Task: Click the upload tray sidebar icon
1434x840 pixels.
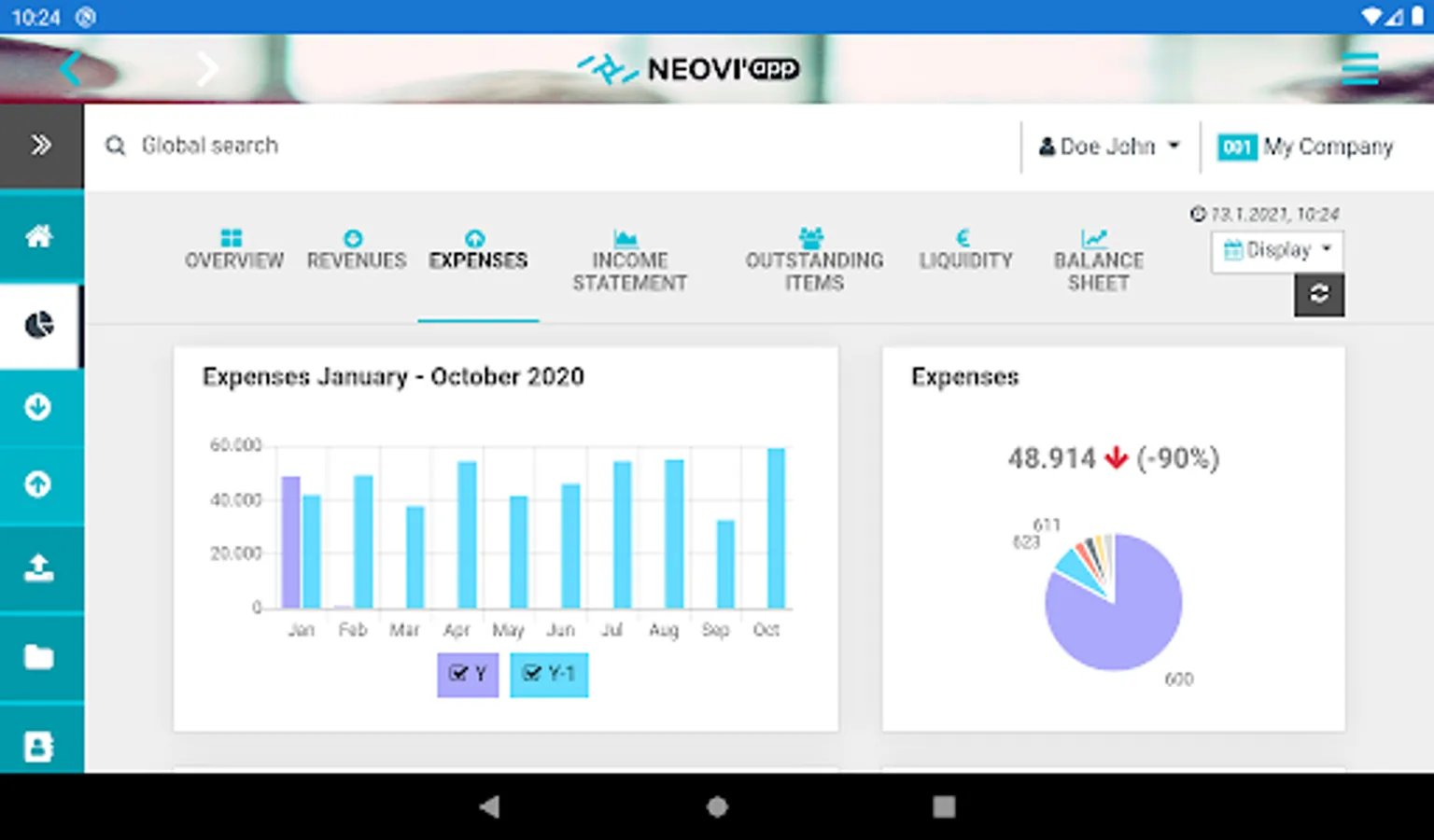Action: 39,567
